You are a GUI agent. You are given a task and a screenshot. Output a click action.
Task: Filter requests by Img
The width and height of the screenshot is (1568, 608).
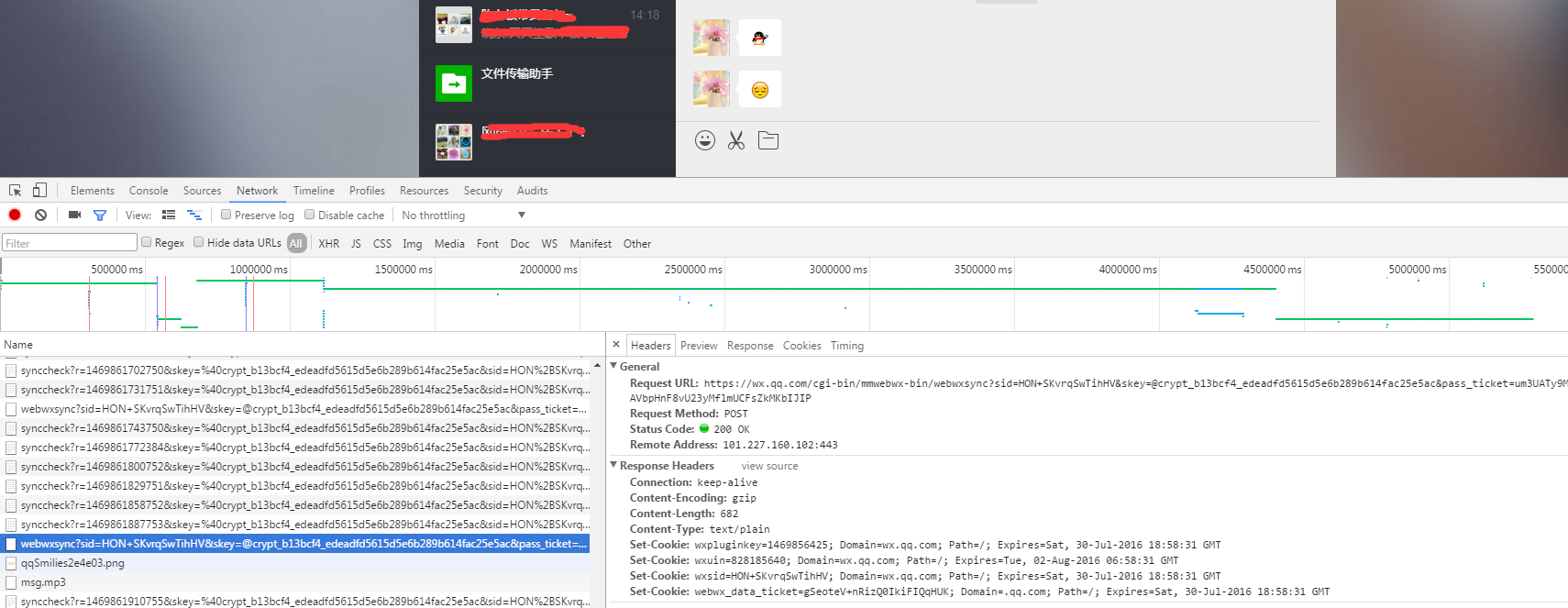[413, 243]
